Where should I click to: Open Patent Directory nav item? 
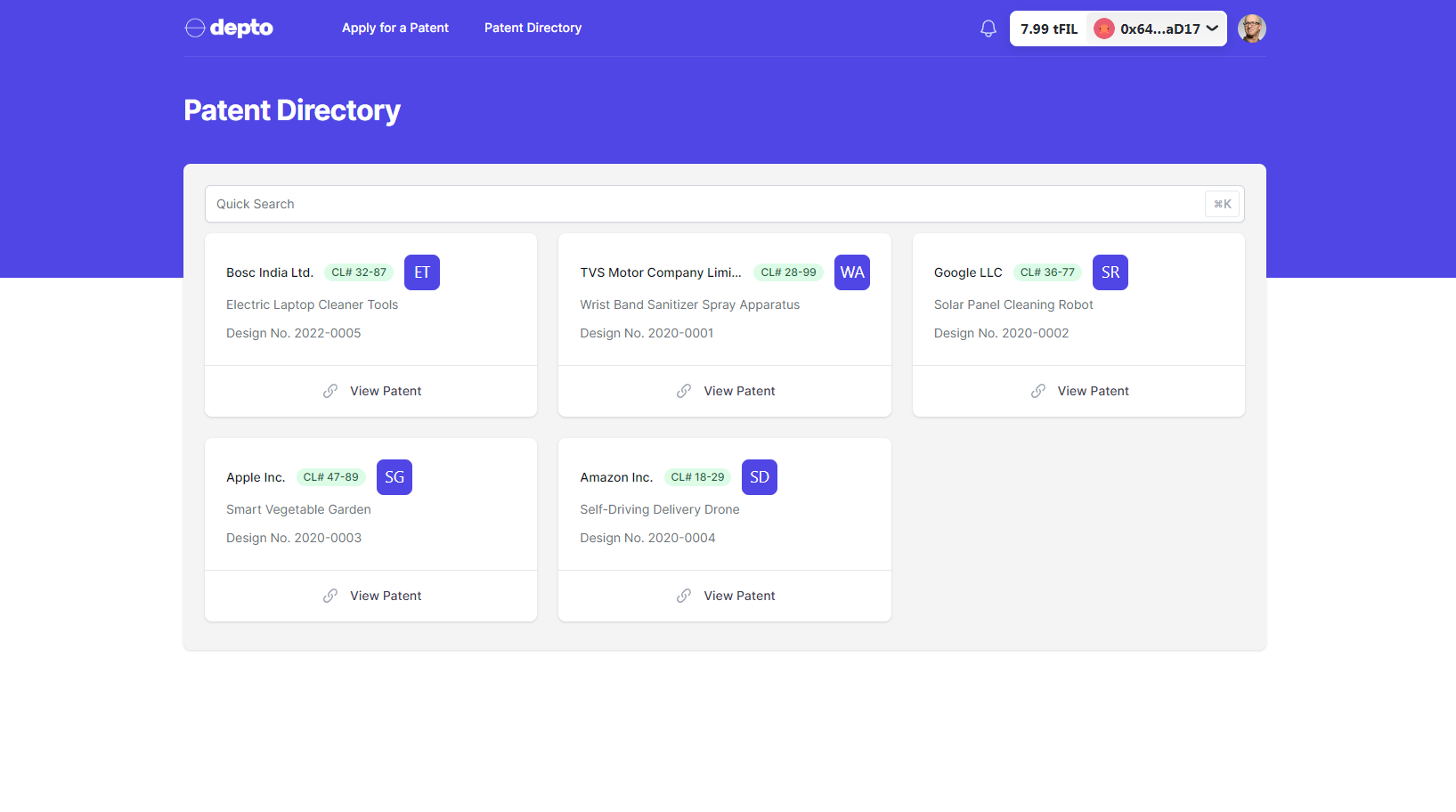(x=533, y=28)
